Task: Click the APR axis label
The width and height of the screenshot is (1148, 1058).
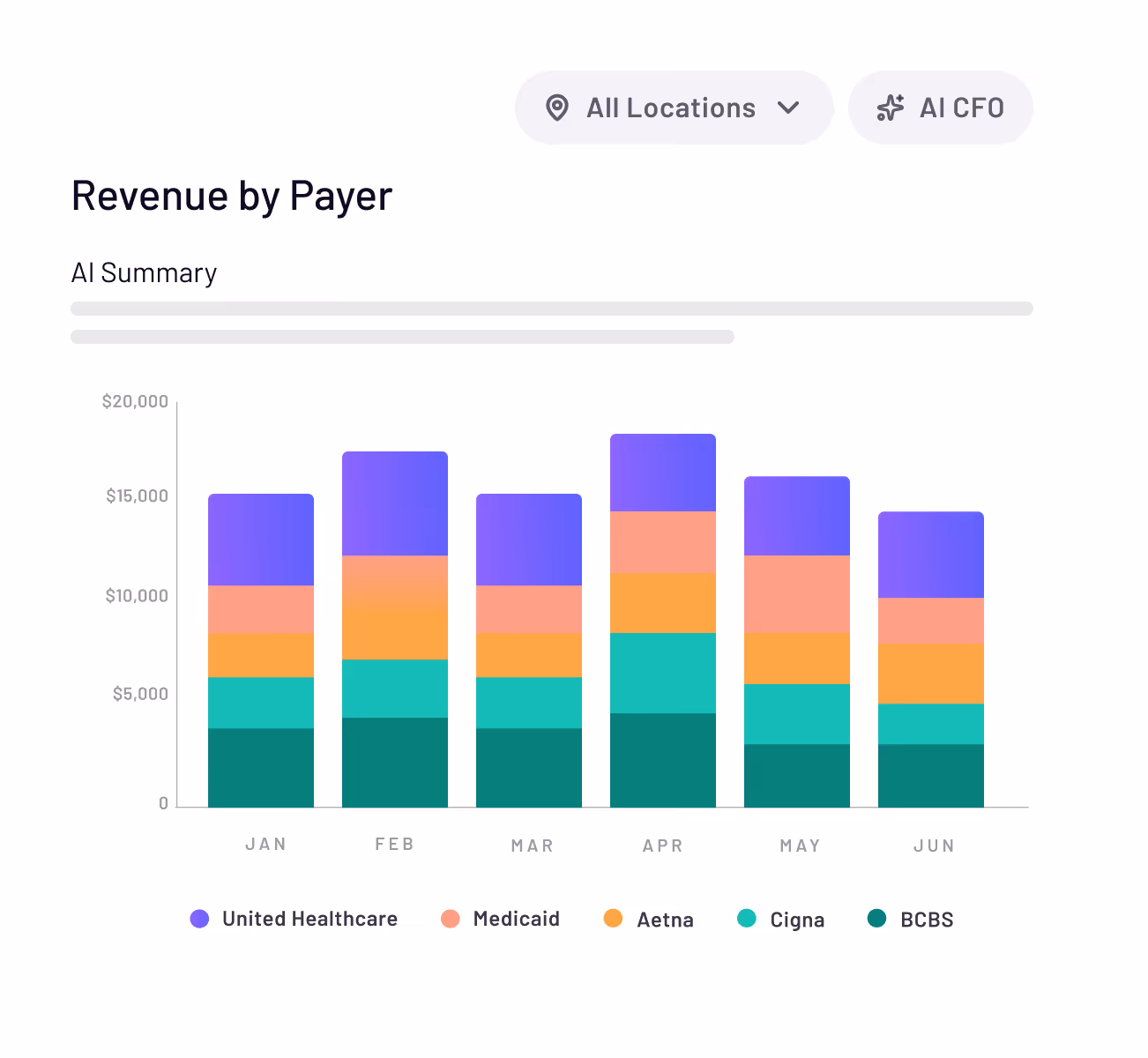Action: (662, 846)
